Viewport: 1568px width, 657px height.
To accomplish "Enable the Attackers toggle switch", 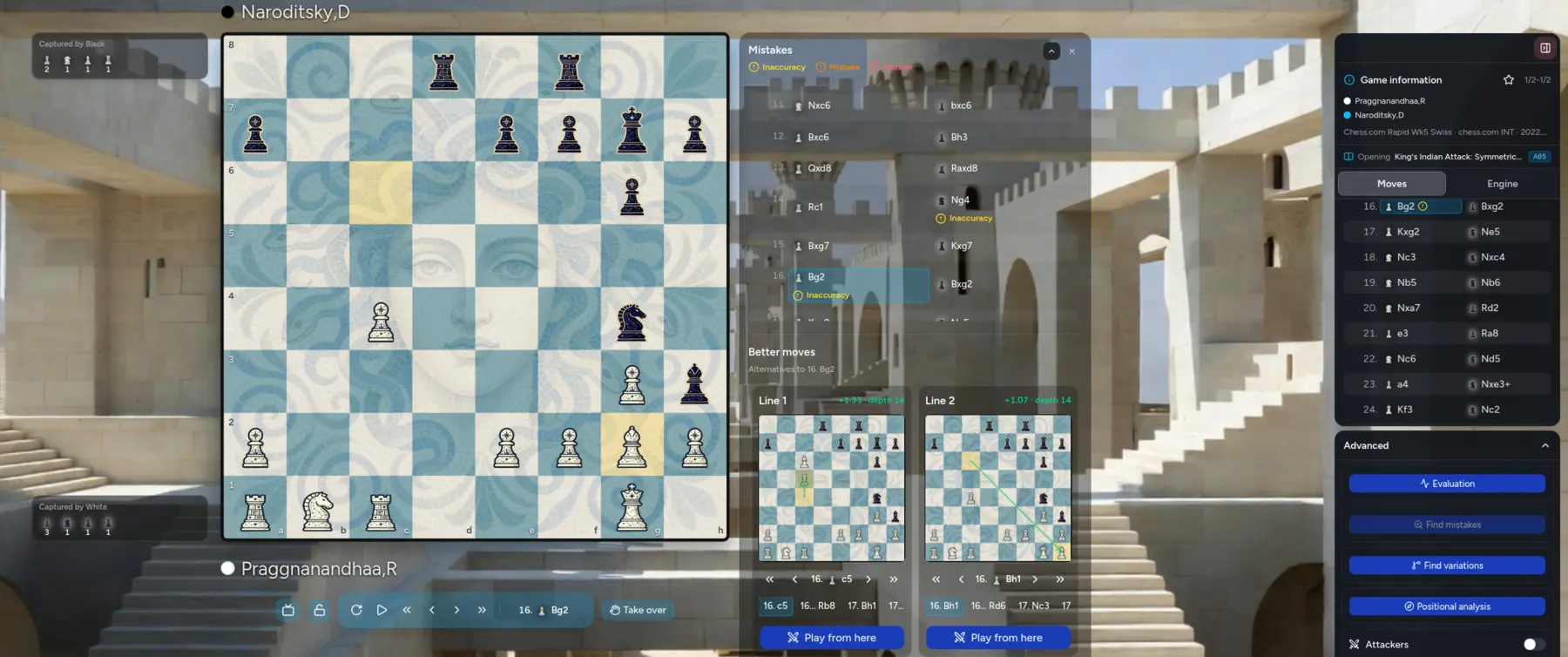I will [1534, 645].
